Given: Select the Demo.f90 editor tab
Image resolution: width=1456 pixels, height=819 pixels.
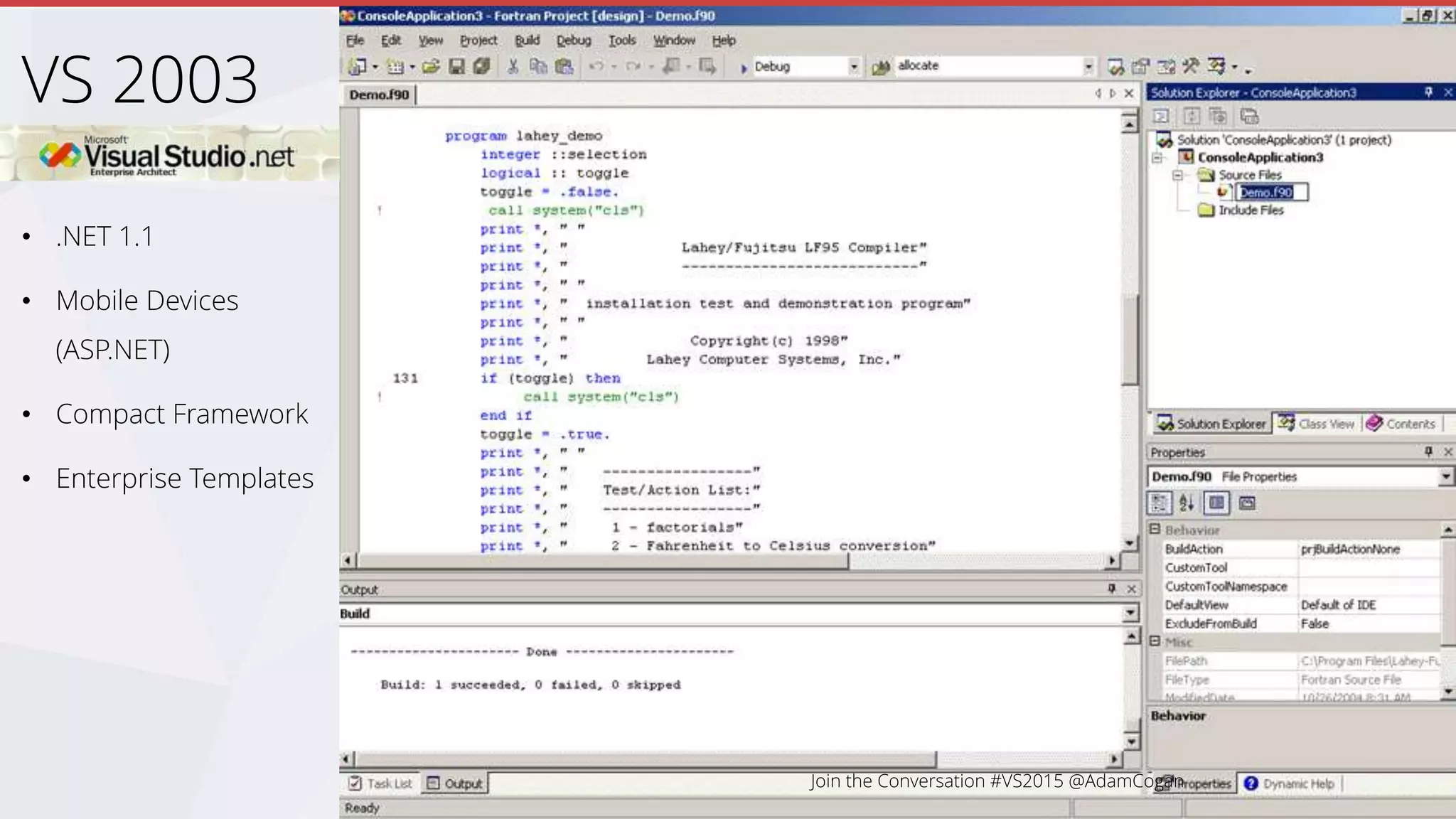Looking at the screenshot, I should coord(379,95).
